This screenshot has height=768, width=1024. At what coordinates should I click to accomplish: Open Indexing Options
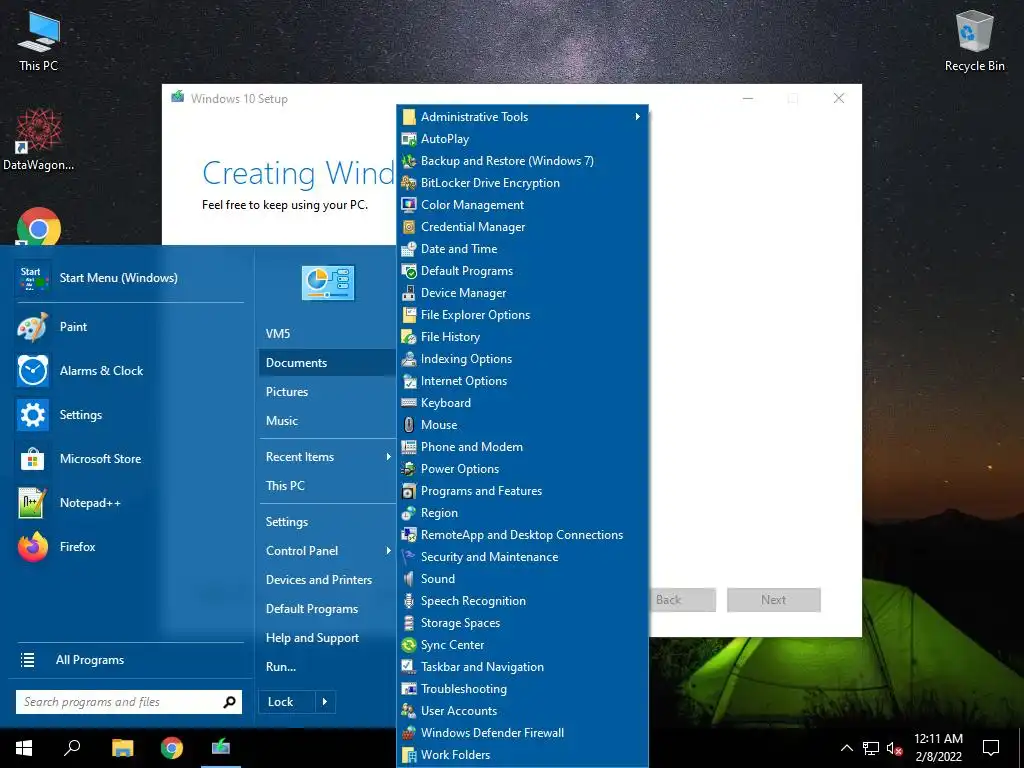pyautogui.click(x=522, y=359)
